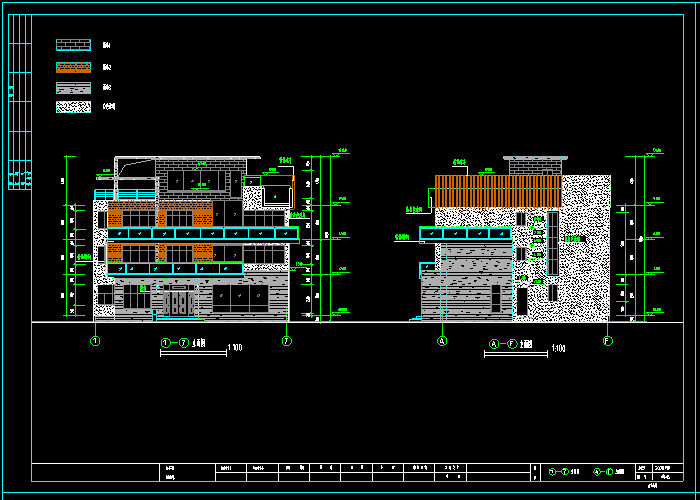700x500 pixels.
Task: Click the orange tiled roof on side elevation
Action: (497, 192)
